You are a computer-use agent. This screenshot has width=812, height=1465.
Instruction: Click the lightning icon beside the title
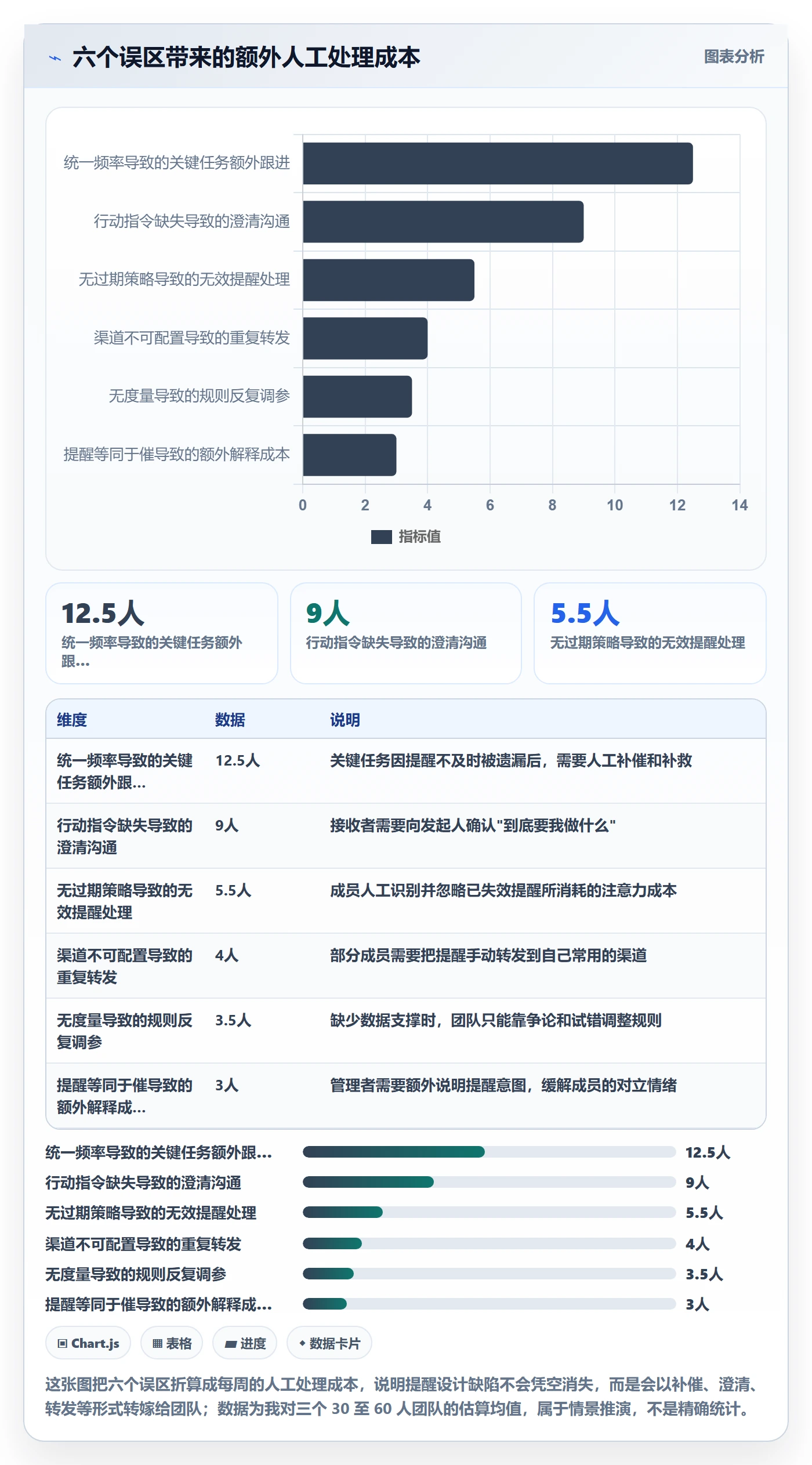tap(55, 58)
